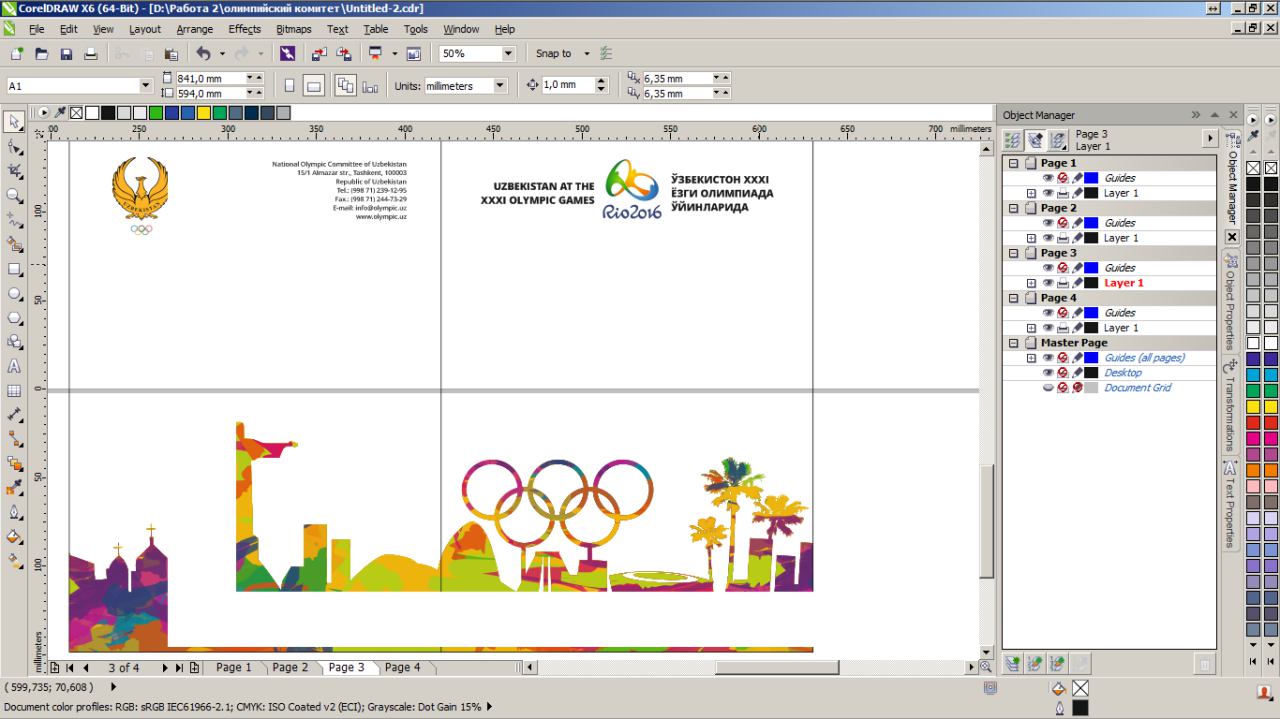Open the Options icon next to Snap to
Viewport: 1280px width, 719px height.
(605, 54)
